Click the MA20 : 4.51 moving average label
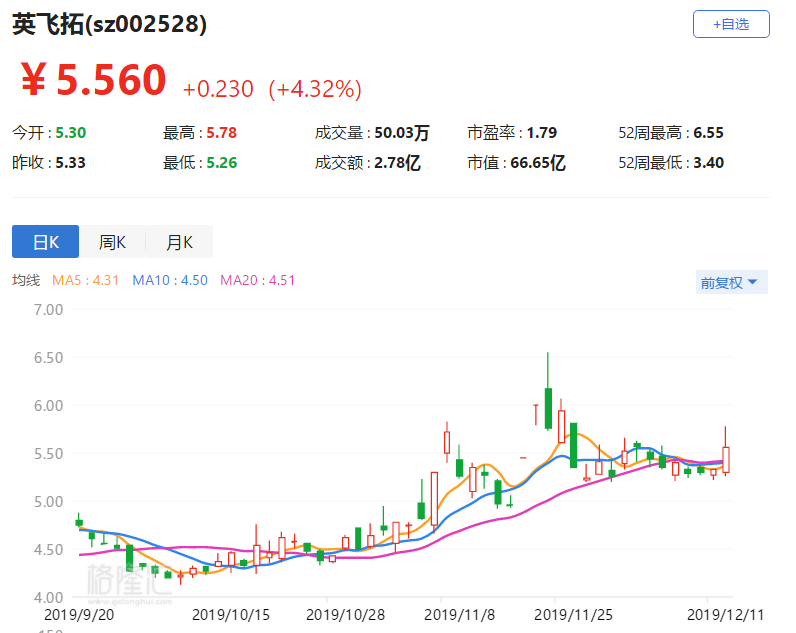The width and height of the screenshot is (796, 633). point(257,280)
